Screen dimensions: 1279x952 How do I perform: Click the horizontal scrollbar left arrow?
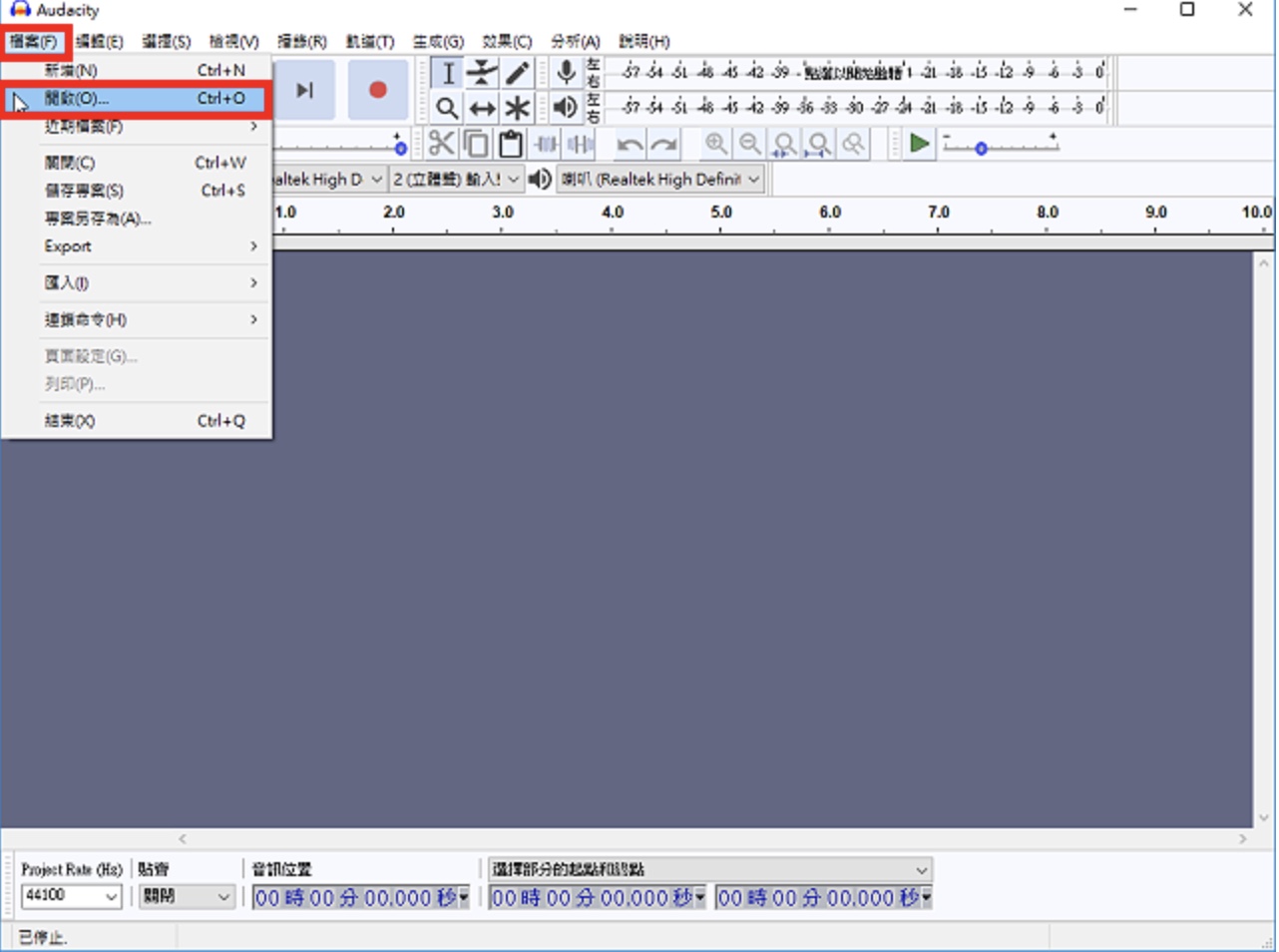pyautogui.click(x=182, y=839)
